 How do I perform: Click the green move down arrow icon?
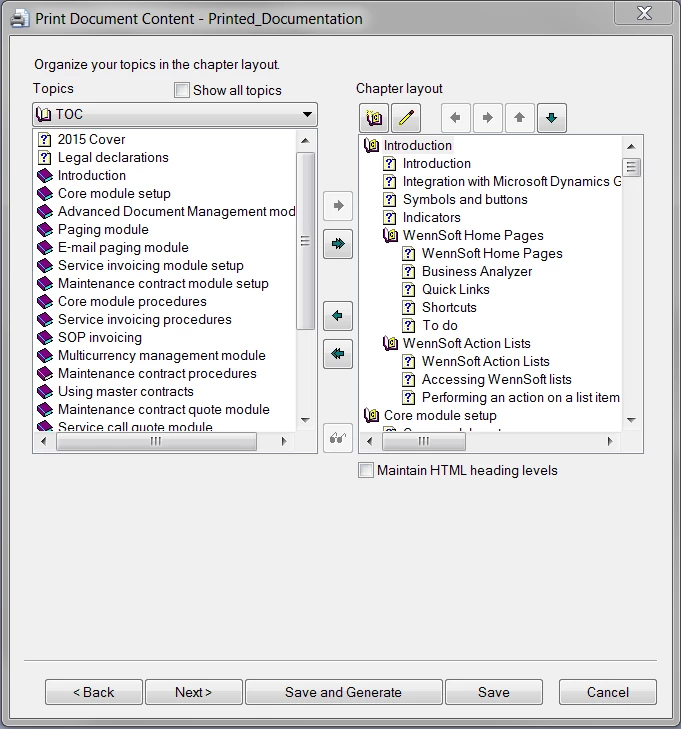click(552, 118)
